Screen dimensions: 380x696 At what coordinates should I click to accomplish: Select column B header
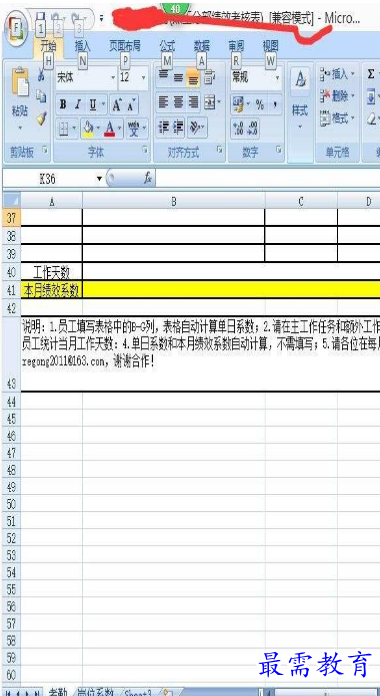pyautogui.click(x=174, y=202)
